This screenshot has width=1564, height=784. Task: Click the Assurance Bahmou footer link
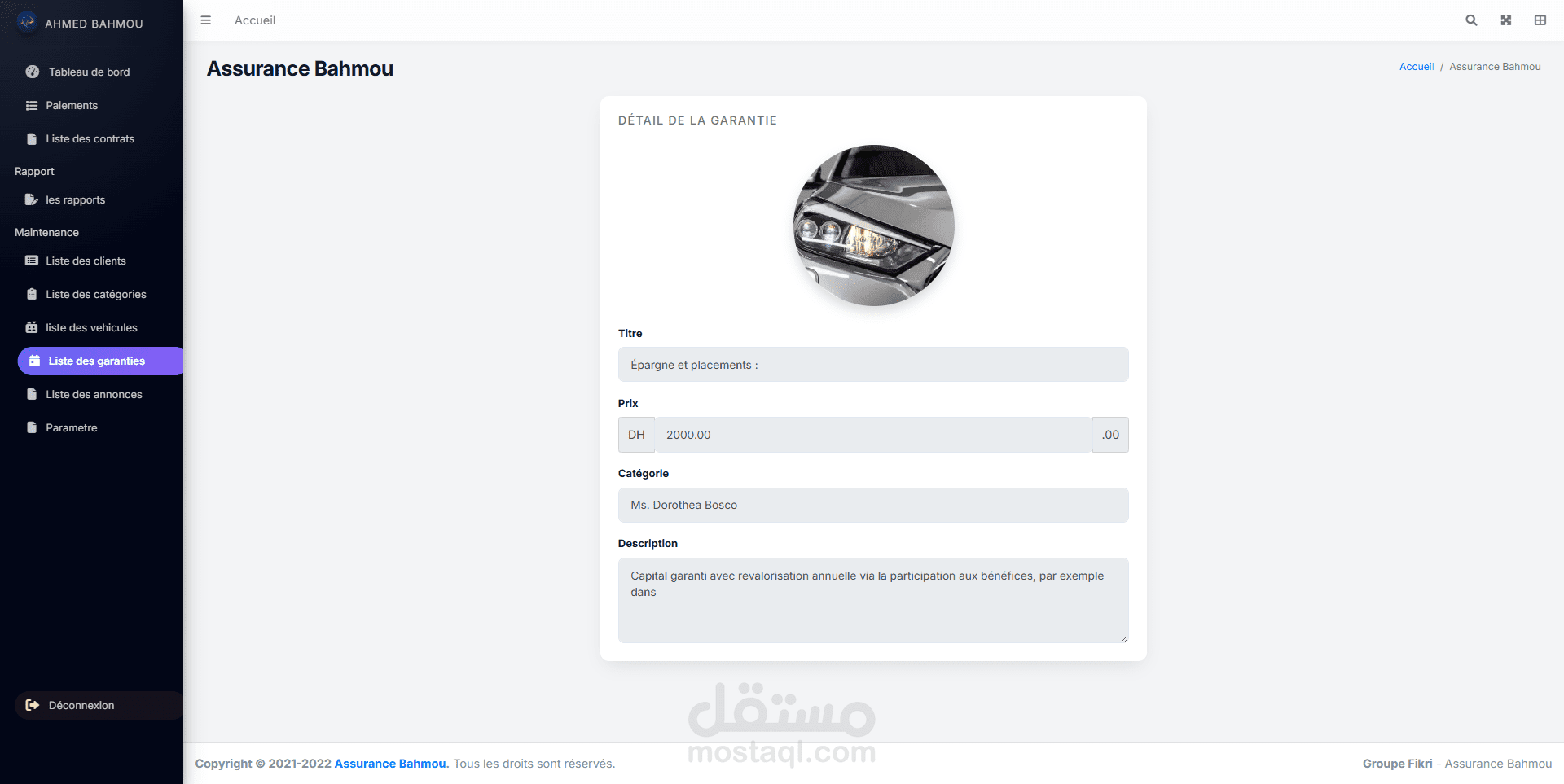pyautogui.click(x=390, y=764)
